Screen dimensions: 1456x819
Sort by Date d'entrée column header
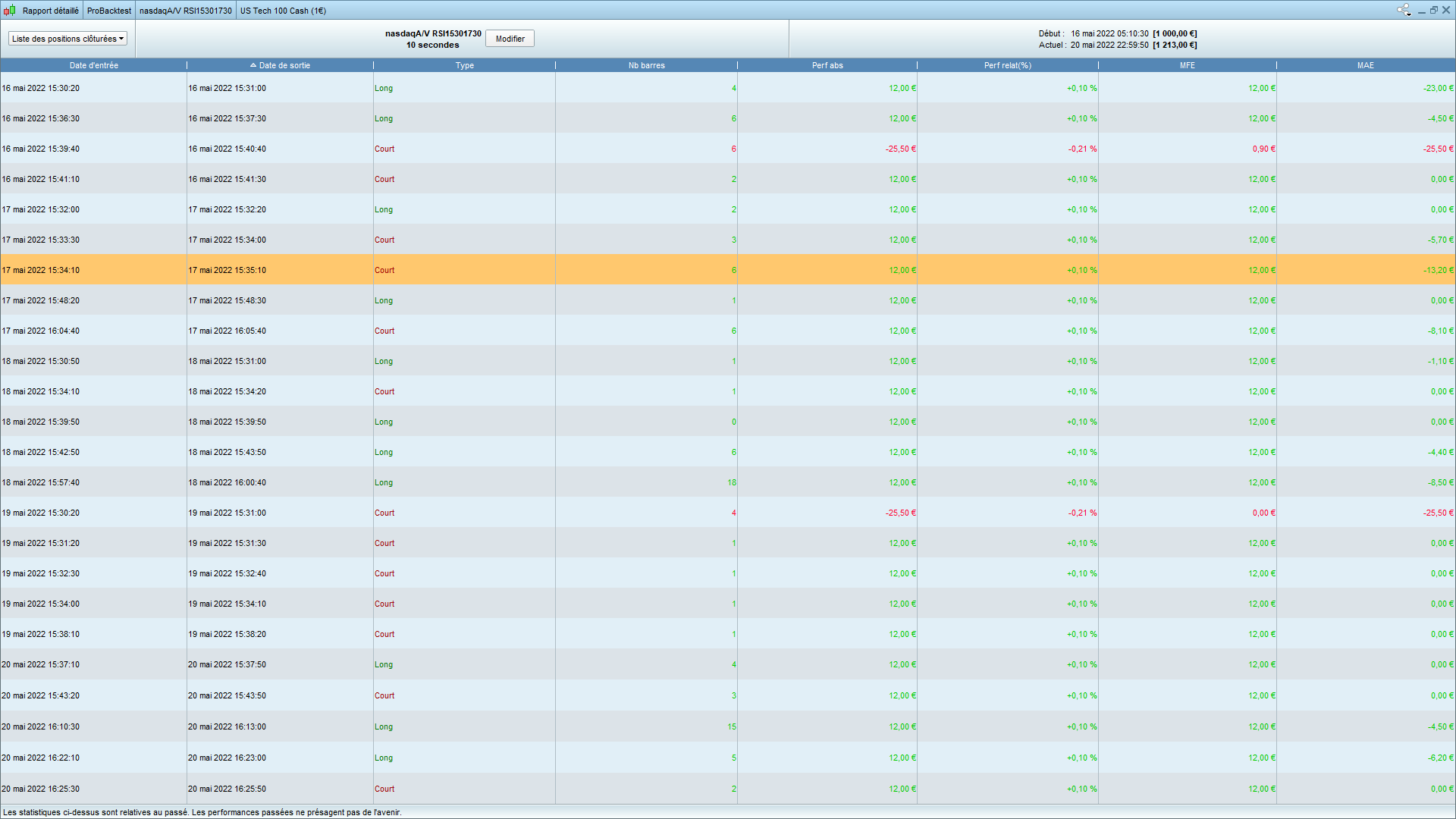(x=93, y=65)
